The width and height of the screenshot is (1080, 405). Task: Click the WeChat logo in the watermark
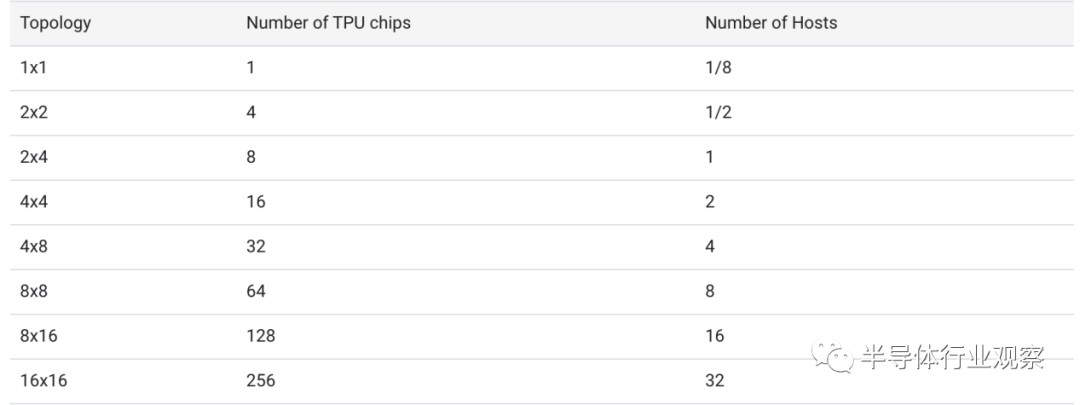click(832, 357)
